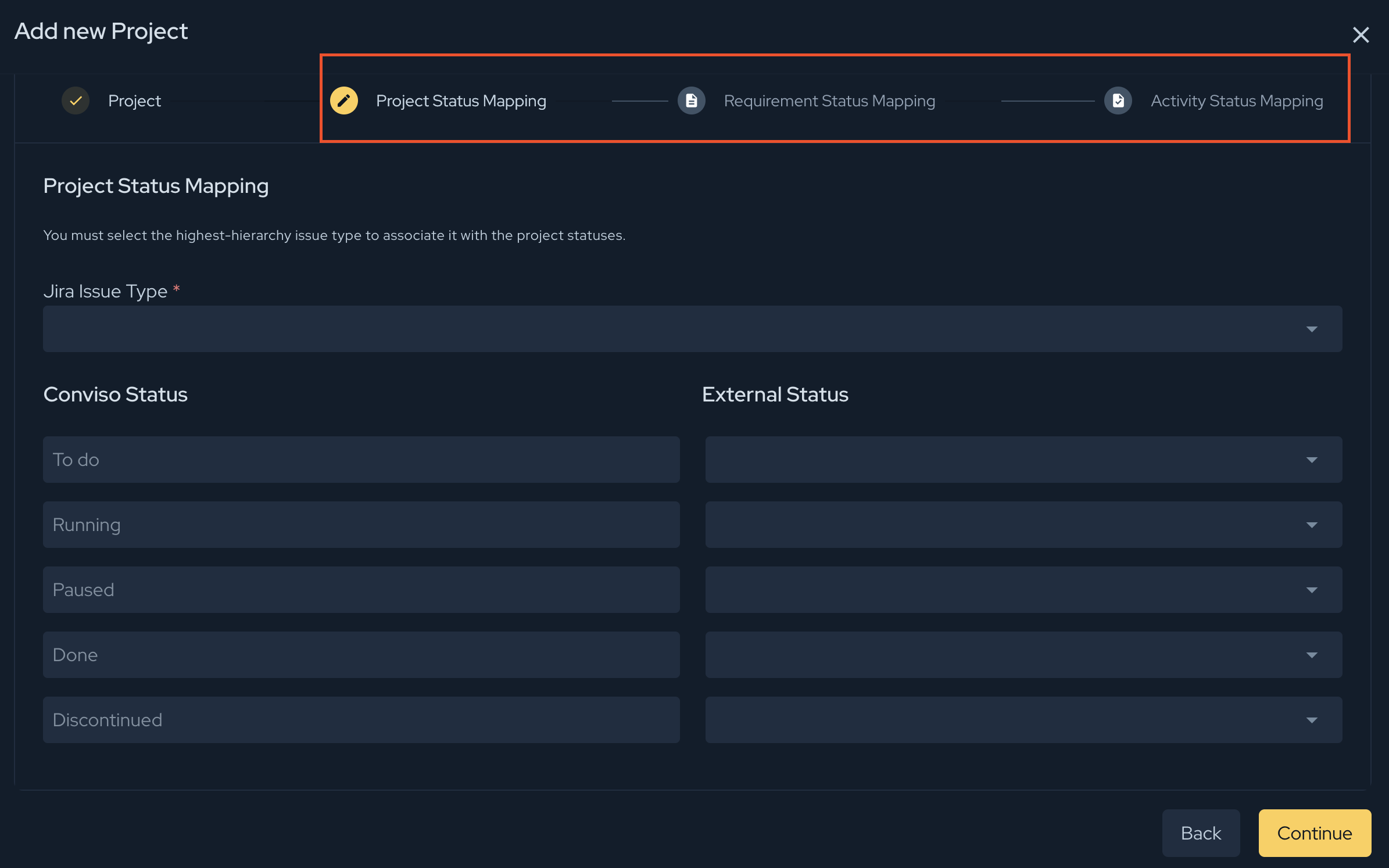Screen dimensions: 1389x868
Task: Click the Requirement Status Mapping document icon
Action: (x=692, y=101)
